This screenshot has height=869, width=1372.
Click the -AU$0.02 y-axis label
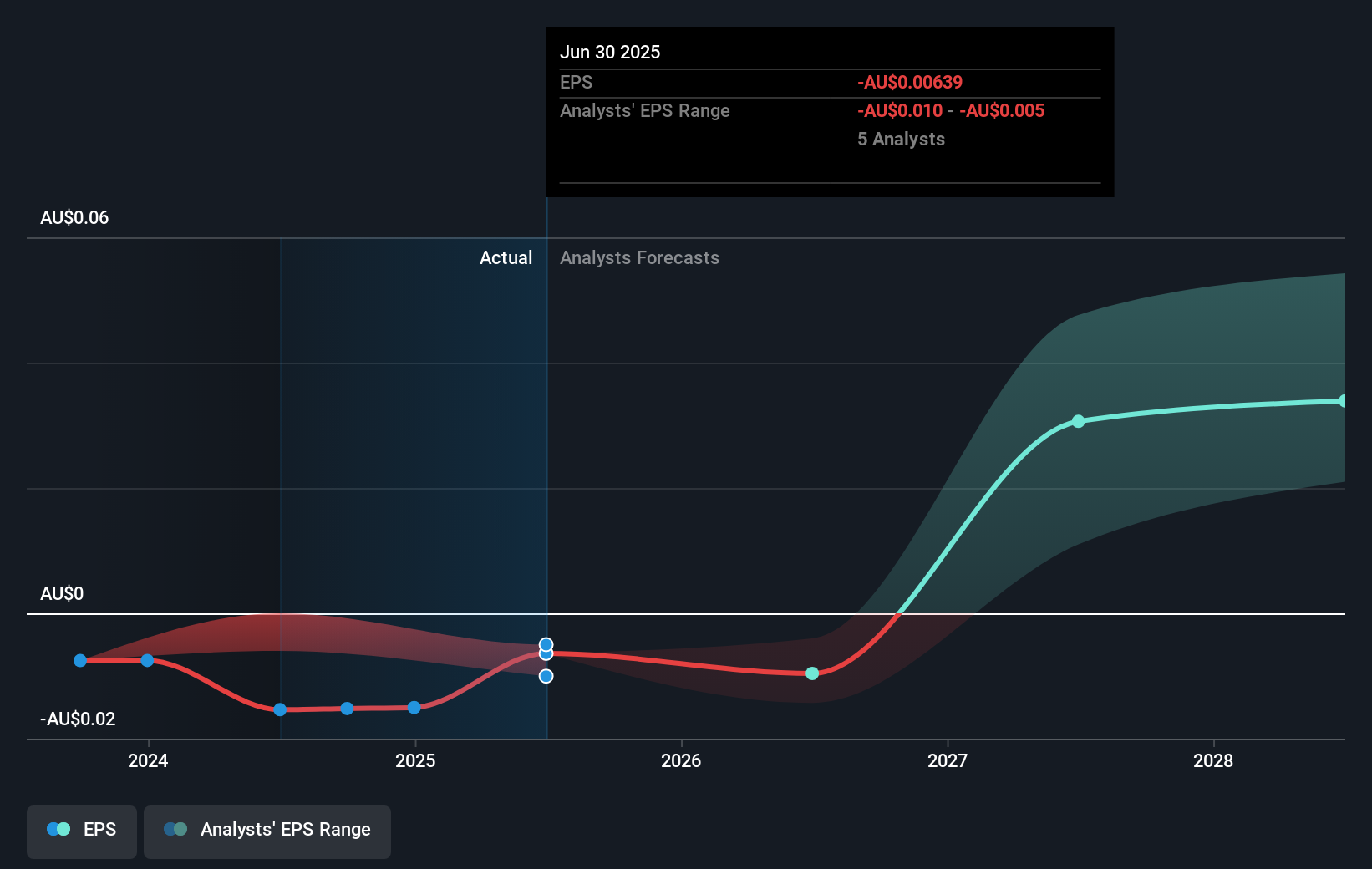click(78, 719)
